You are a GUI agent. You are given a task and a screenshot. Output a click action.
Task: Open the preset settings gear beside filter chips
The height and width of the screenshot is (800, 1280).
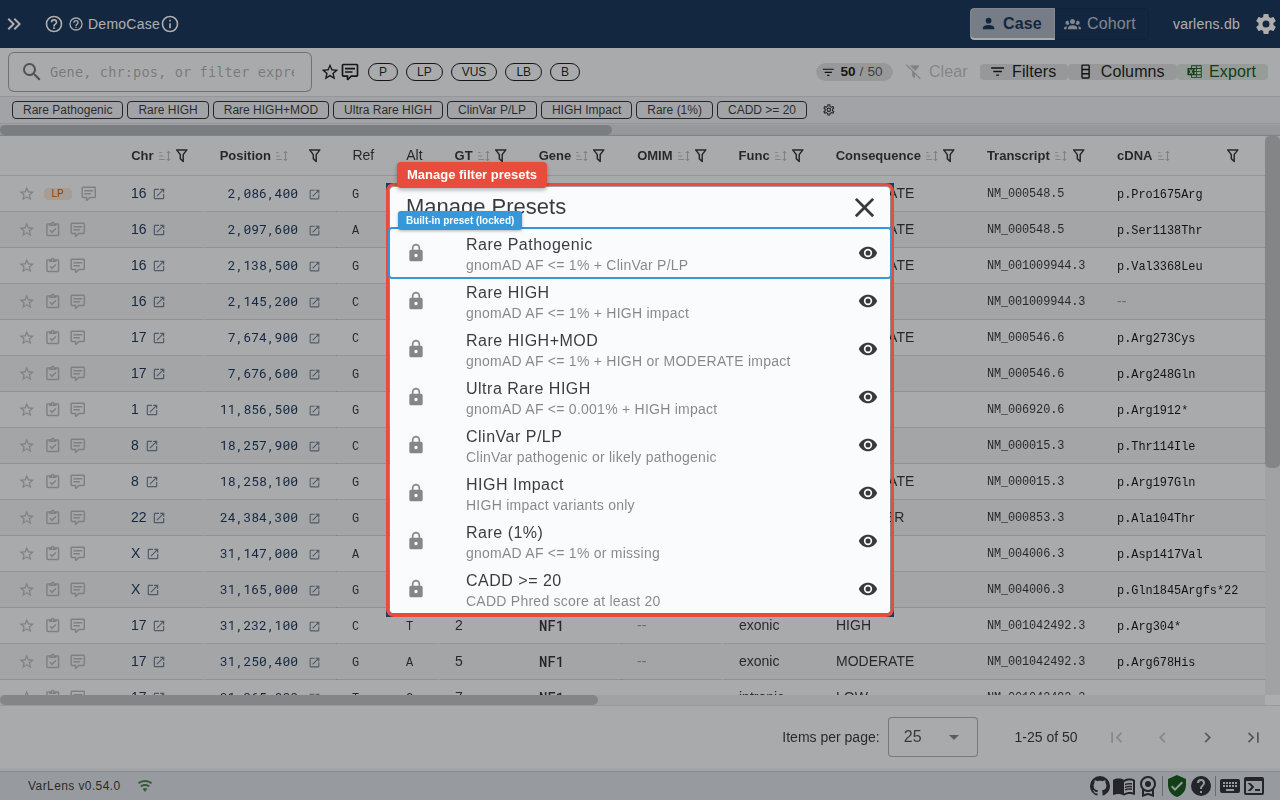pos(828,110)
